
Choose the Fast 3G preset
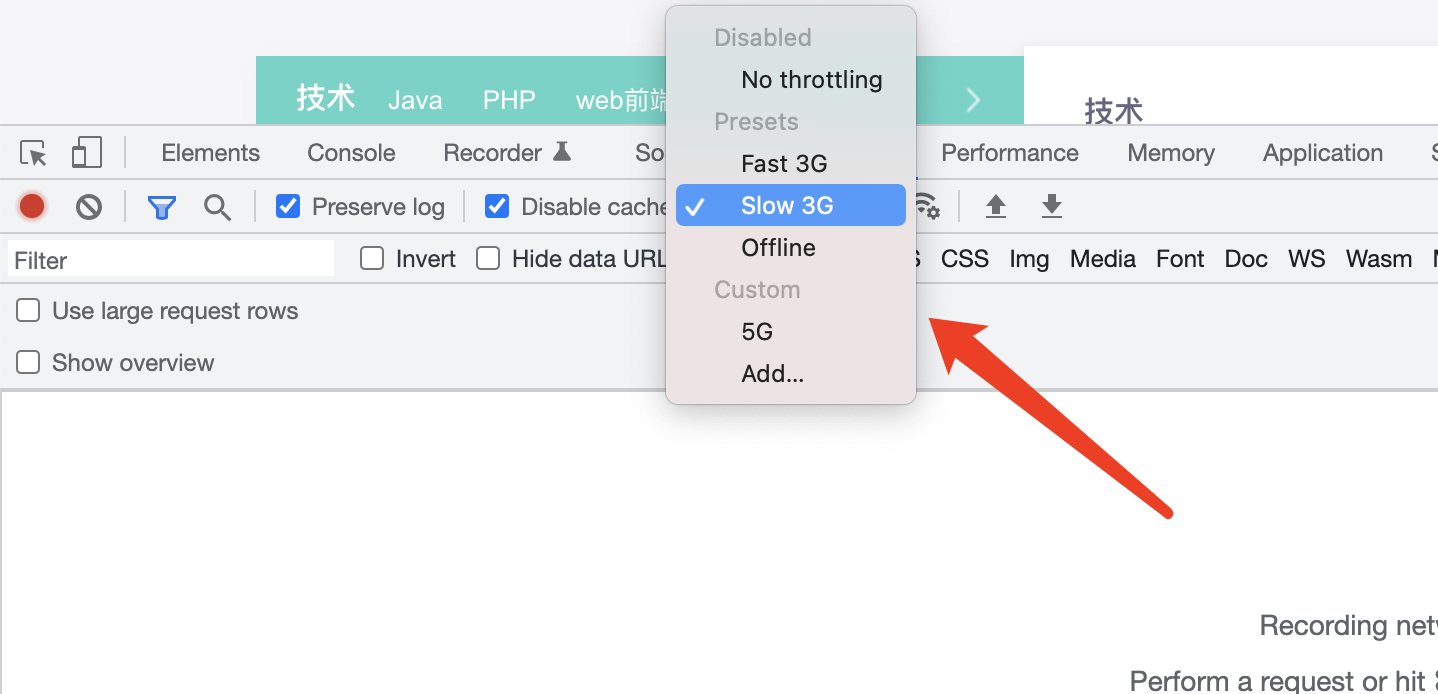[784, 164]
